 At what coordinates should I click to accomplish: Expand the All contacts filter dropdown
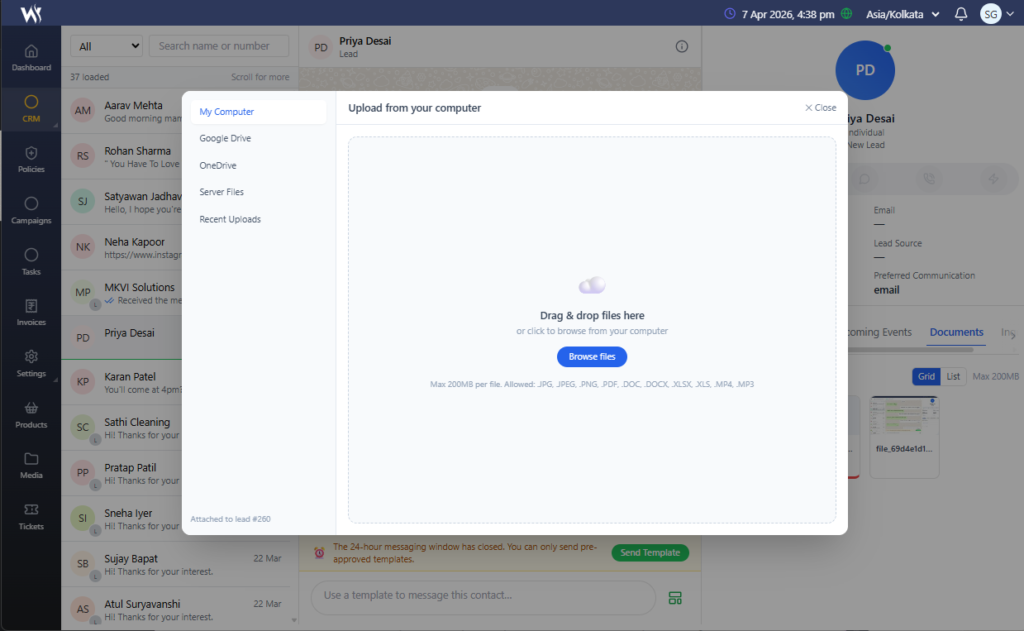pos(107,46)
